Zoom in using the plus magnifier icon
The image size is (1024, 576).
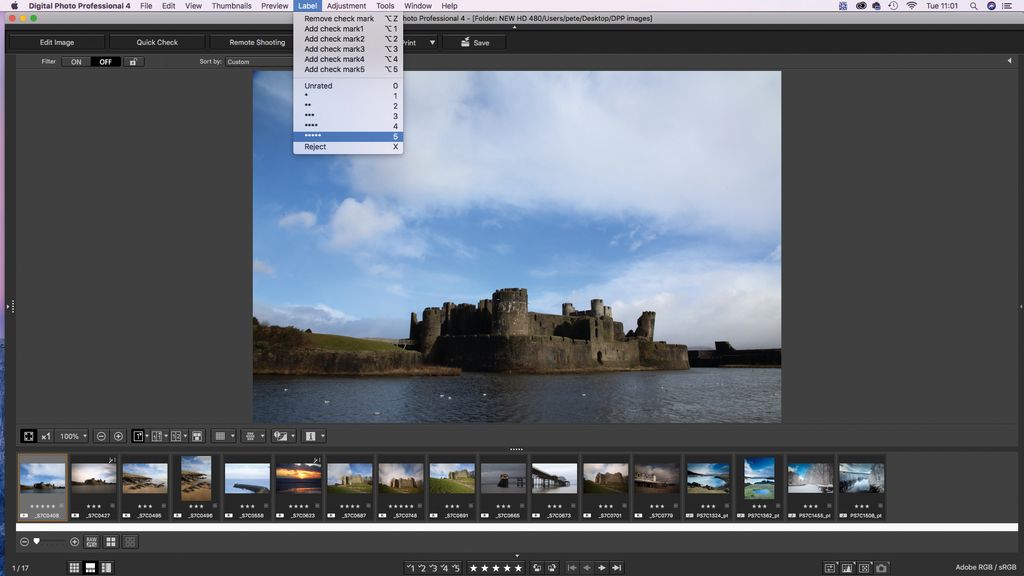point(118,436)
